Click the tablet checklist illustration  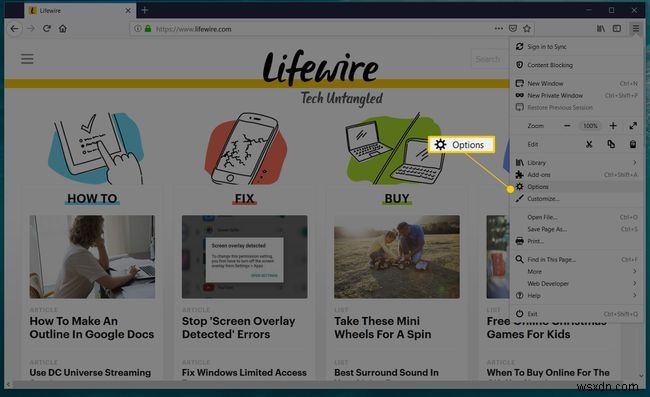[96, 148]
